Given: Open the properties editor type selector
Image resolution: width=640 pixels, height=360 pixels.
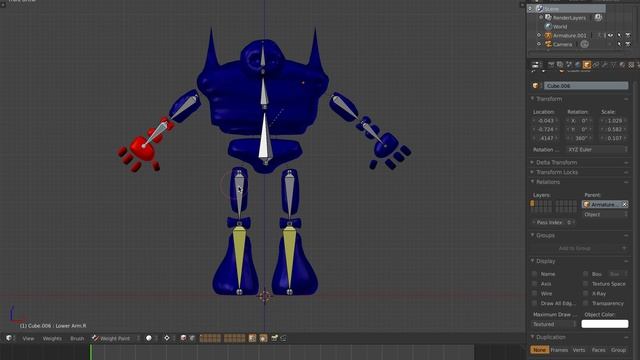Looking at the screenshot, I should click(x=536, y=65).
